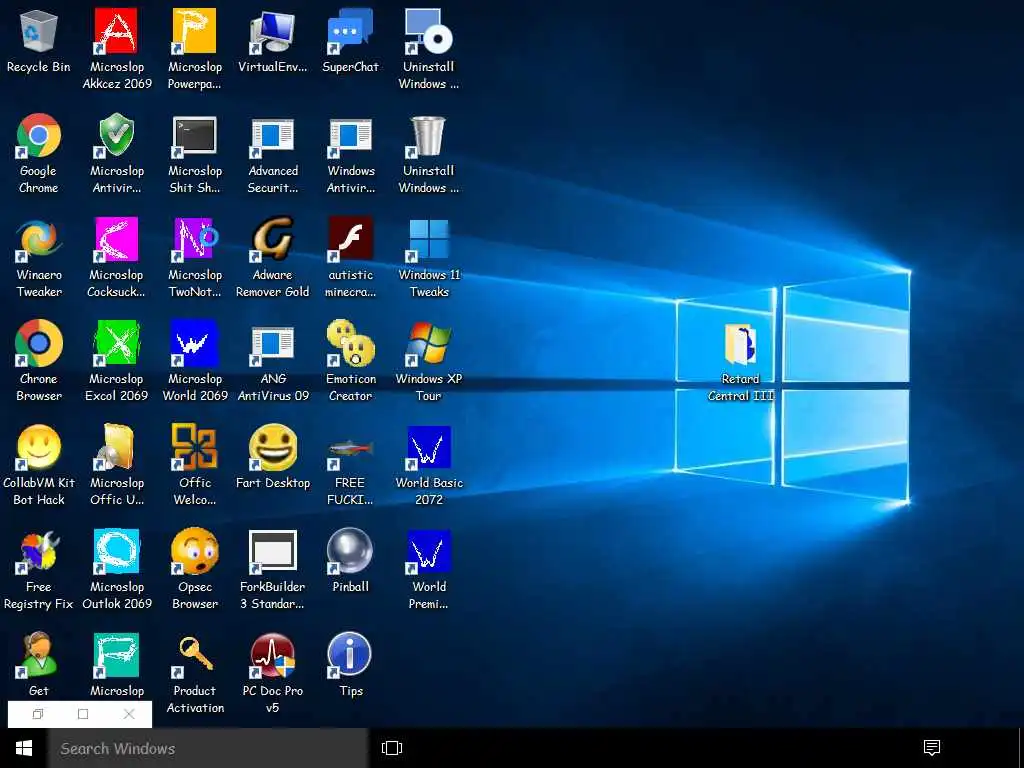Click the close X in white strip
Viewport: 1024px width, 768px height.
129,714
